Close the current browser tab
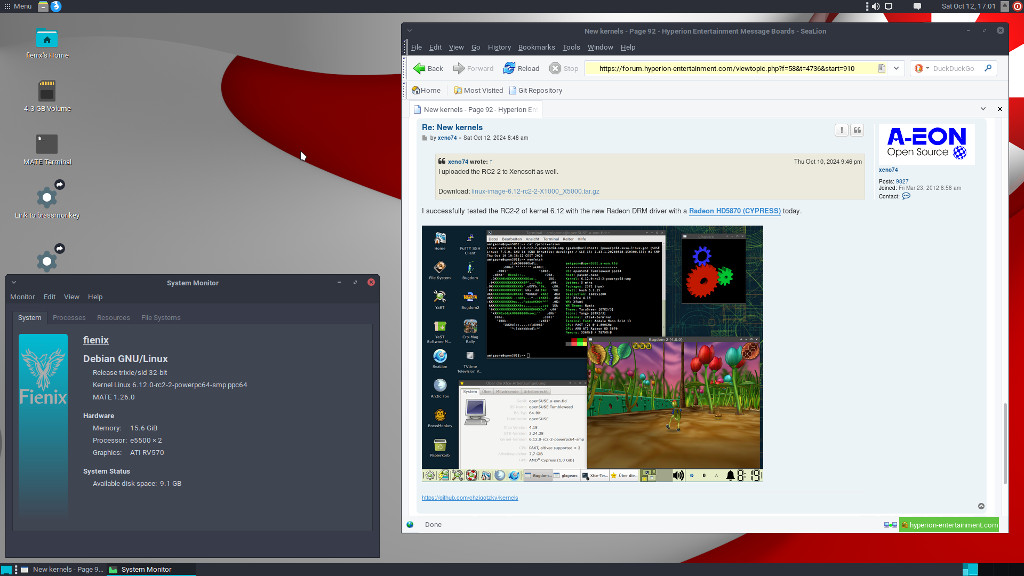The height and width of the screenshot is (576, 1024). [x=1000, y=109]
